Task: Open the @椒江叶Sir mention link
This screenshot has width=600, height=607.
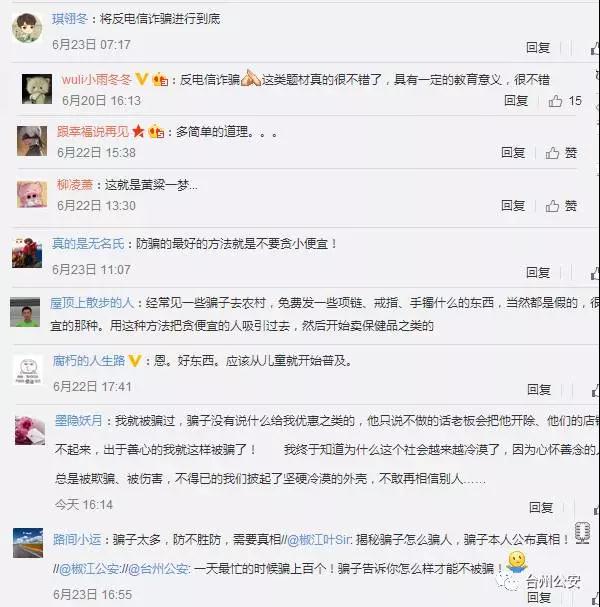Action: (319, 539)
